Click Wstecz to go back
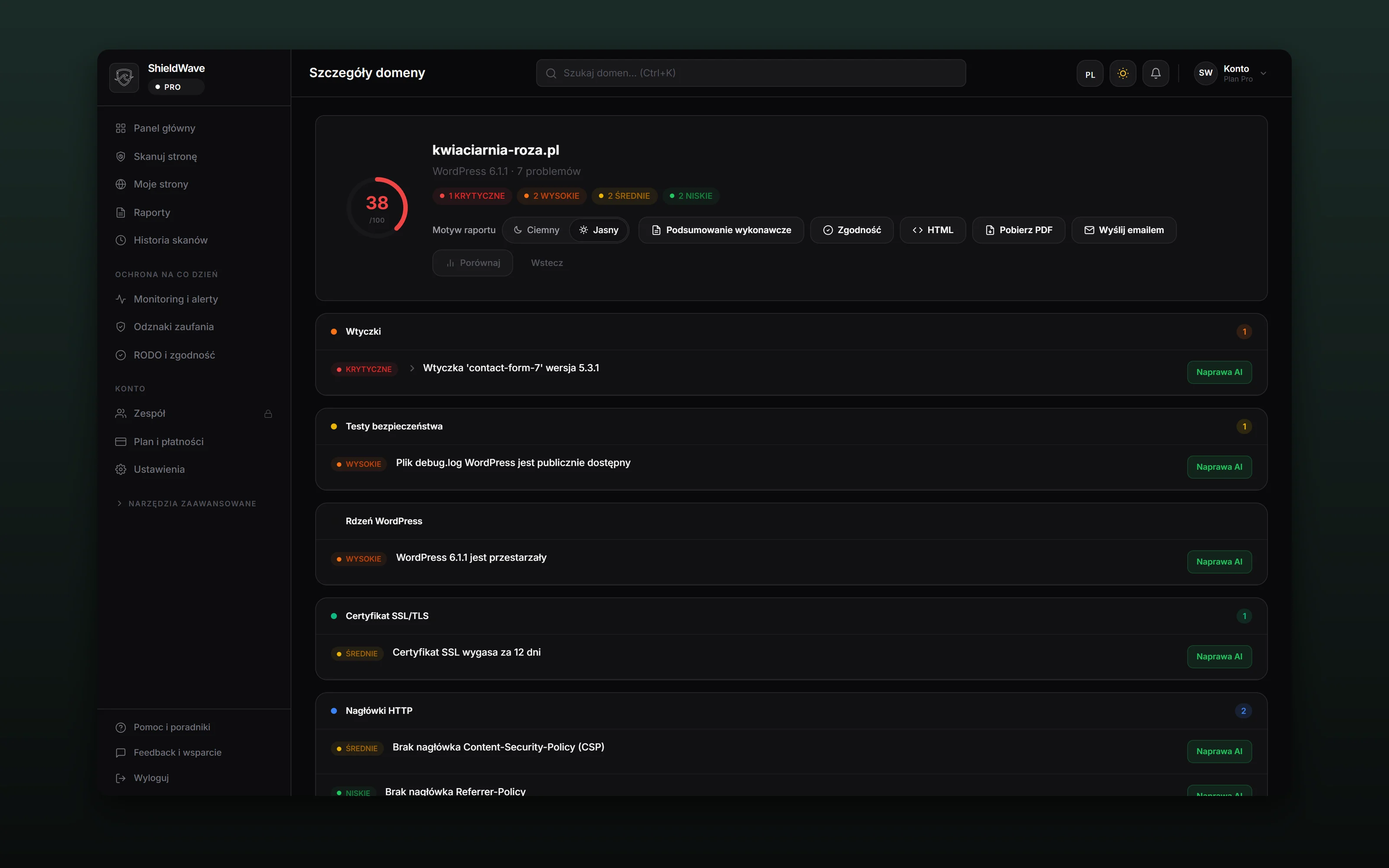Image resolution: width=1389 pixels, height=868 pixels. tap(546, 263)
